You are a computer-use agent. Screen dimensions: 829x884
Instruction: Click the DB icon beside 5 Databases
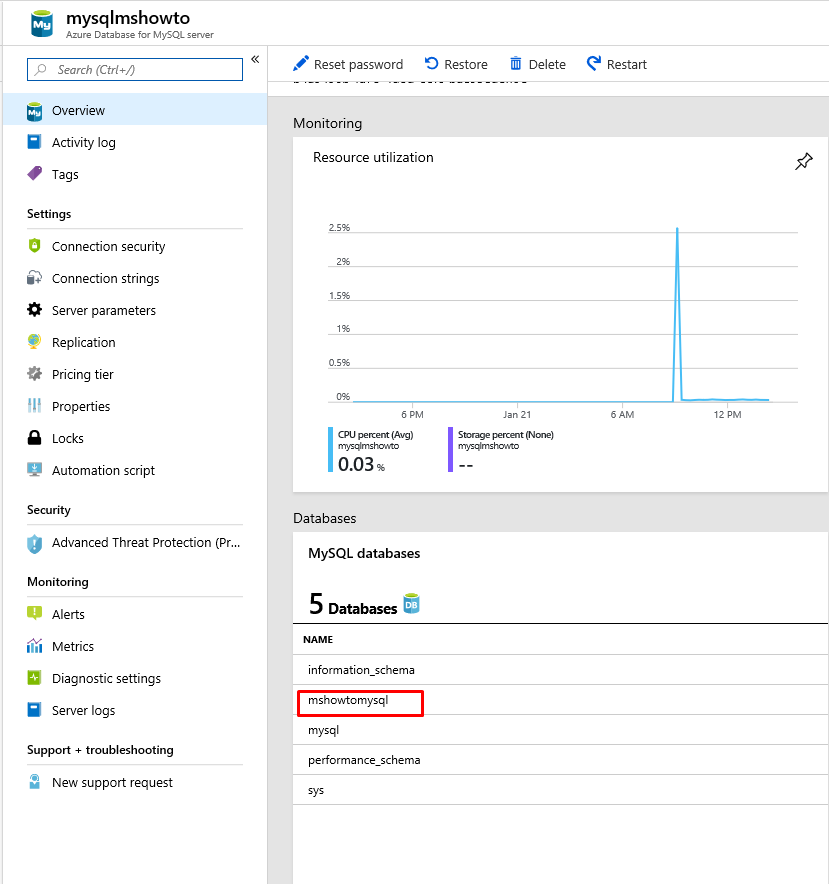[412, 604]
